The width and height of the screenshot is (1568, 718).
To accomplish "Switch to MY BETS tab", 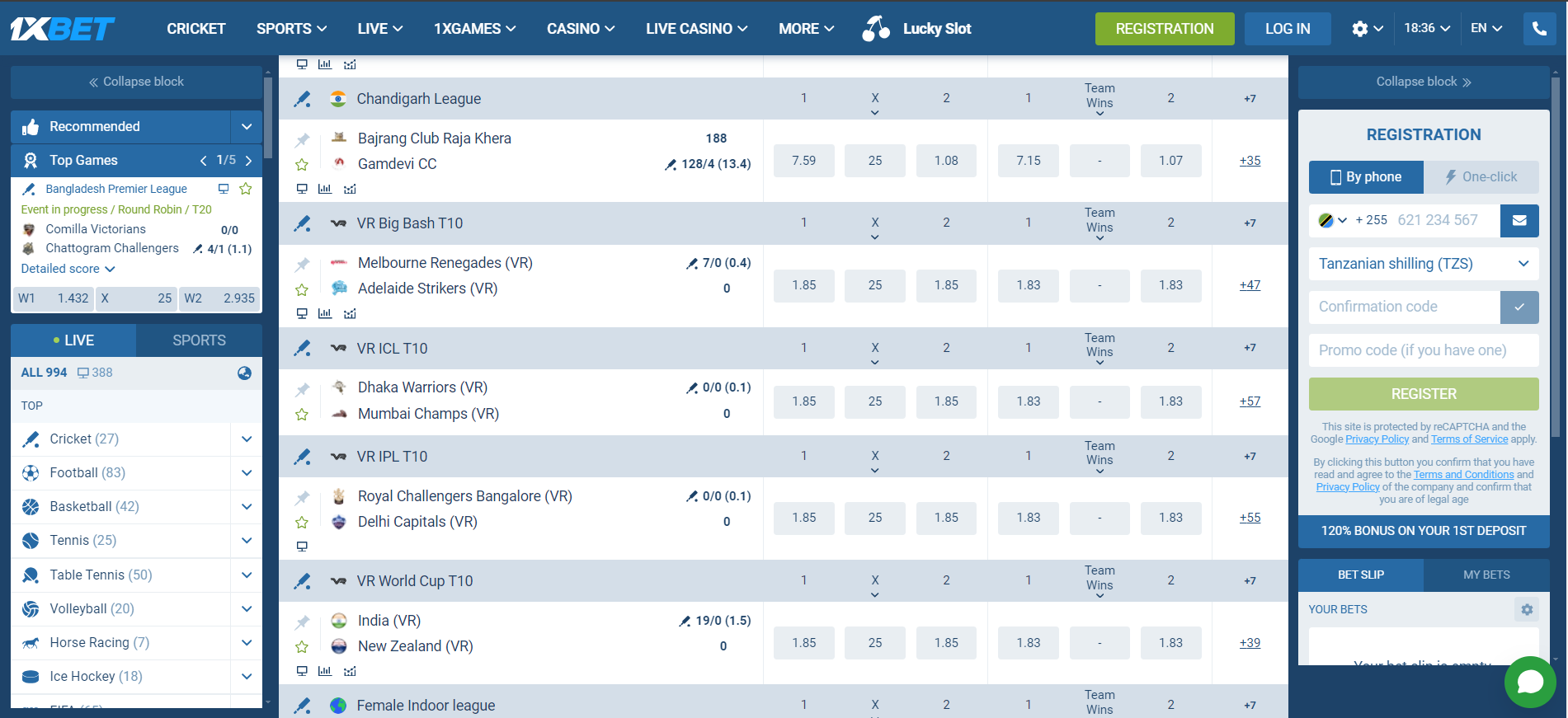I will pyautogui.click(x=1486, y=575).
